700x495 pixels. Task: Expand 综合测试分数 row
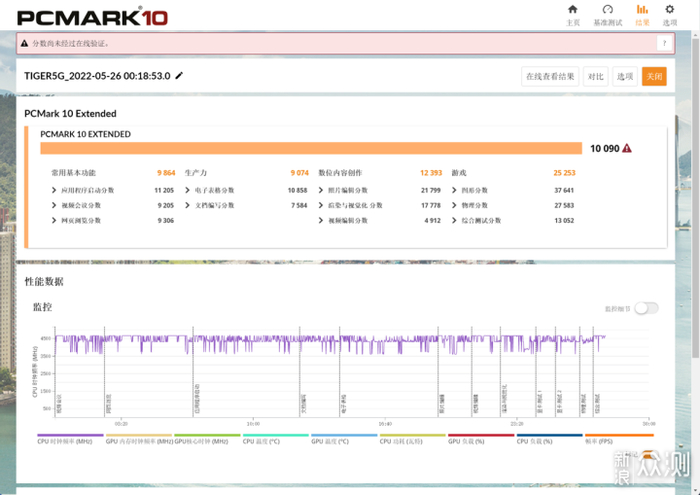pos(454,220)
